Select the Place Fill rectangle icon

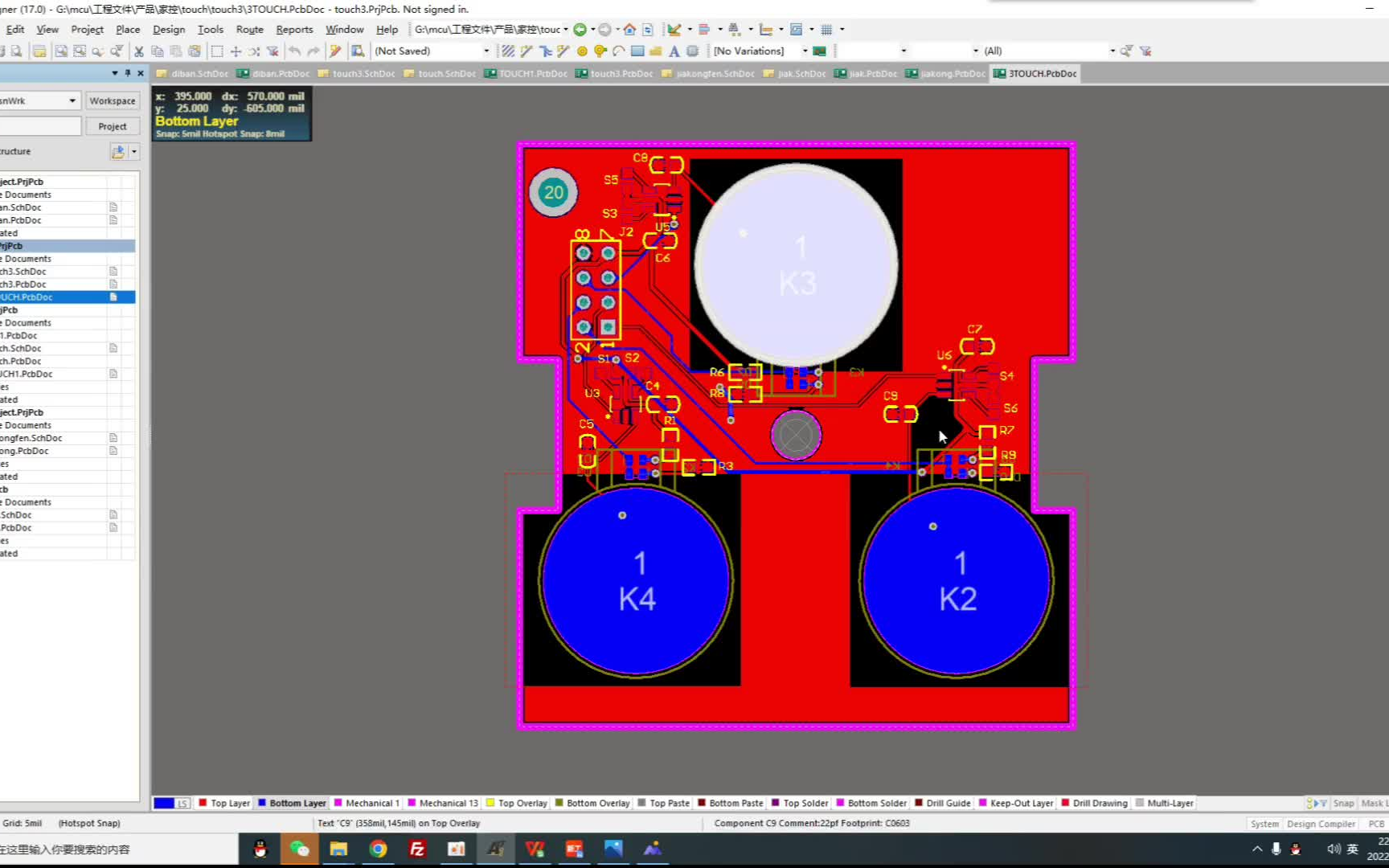coord(637,51)
